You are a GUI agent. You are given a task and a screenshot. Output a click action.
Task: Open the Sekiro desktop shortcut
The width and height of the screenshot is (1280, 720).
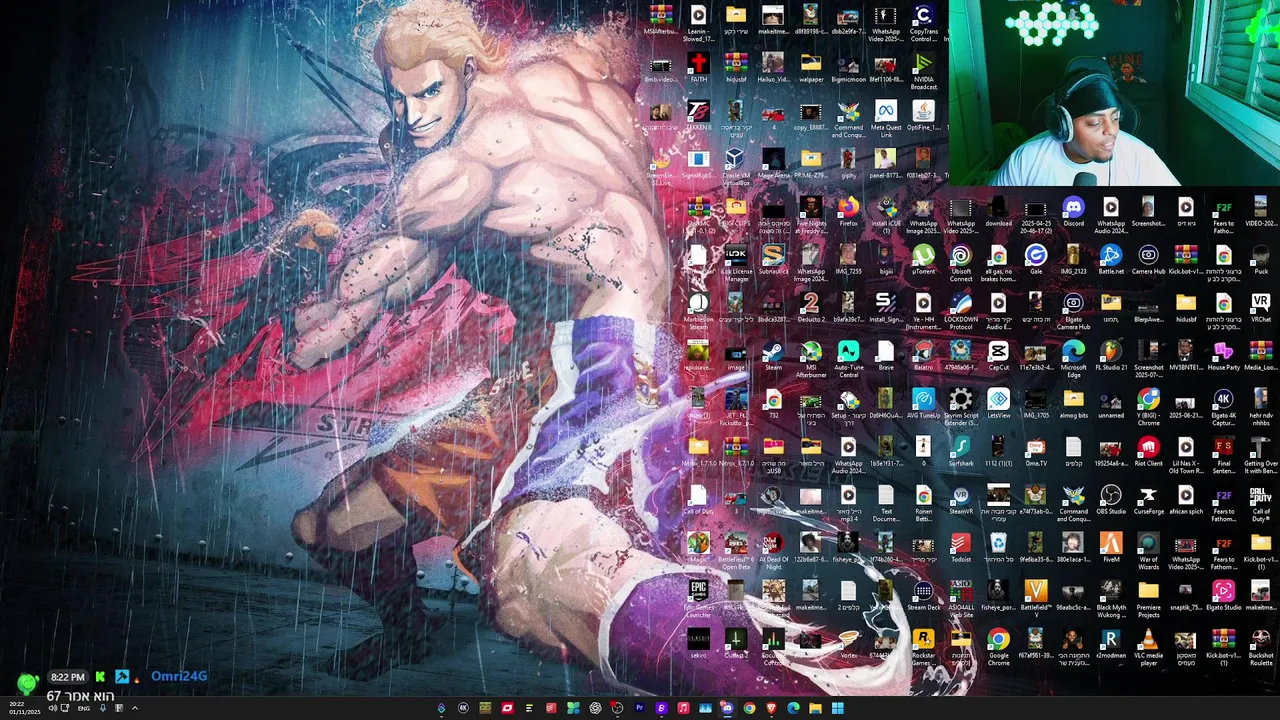(x=698, y=645)
